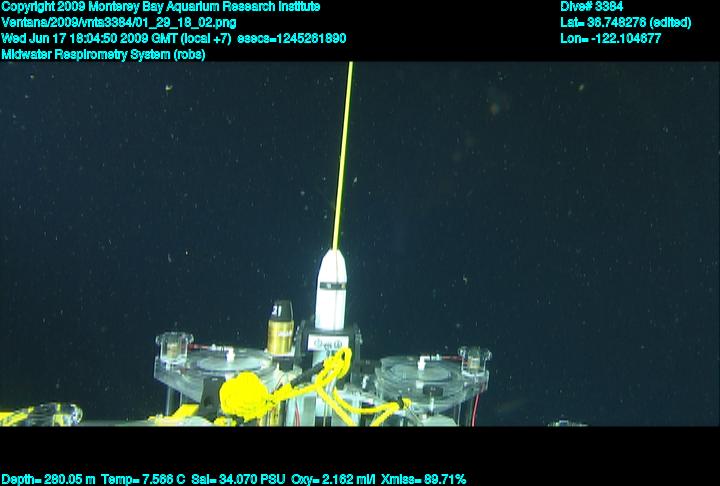Click the "Lon= -122.104677" readout
720x486 pixels.
coord(611,39)
